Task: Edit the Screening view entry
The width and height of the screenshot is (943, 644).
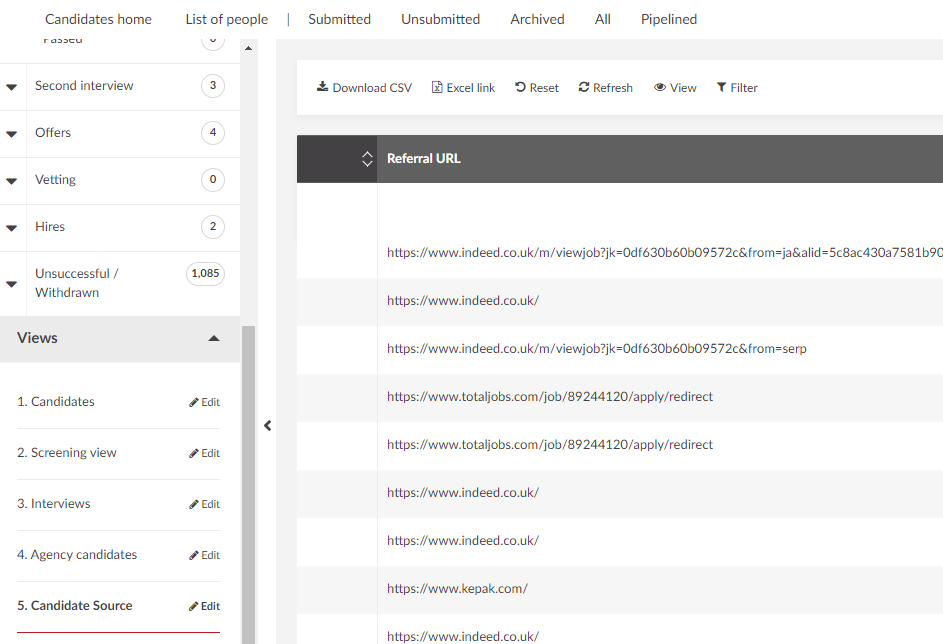Action: coord(204,453)
